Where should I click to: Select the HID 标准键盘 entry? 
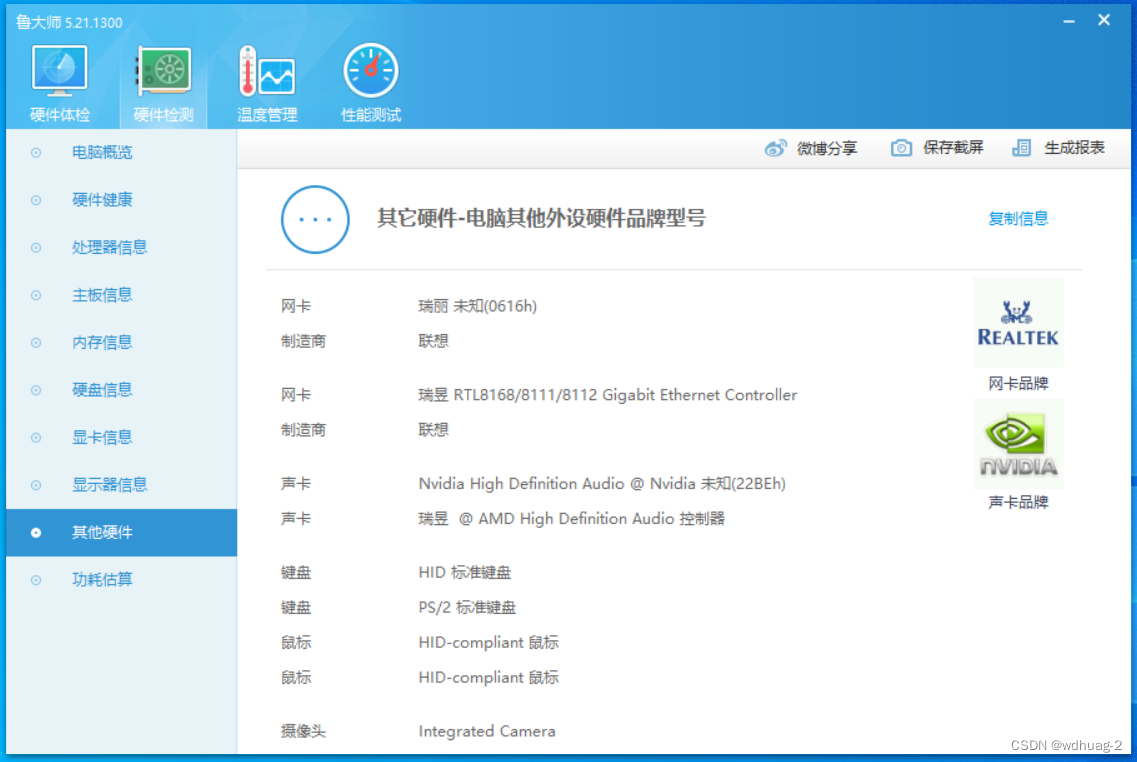[465, 573]
